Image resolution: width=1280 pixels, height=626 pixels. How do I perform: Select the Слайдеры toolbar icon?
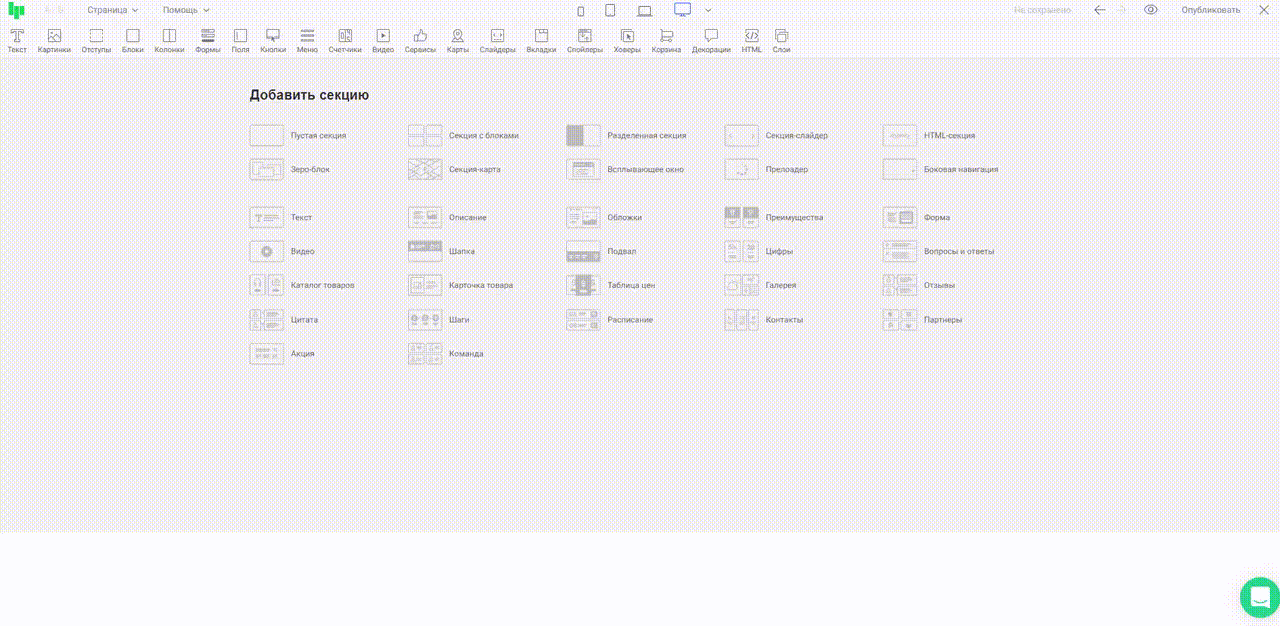pyautogui.click(x=497, y=40)
